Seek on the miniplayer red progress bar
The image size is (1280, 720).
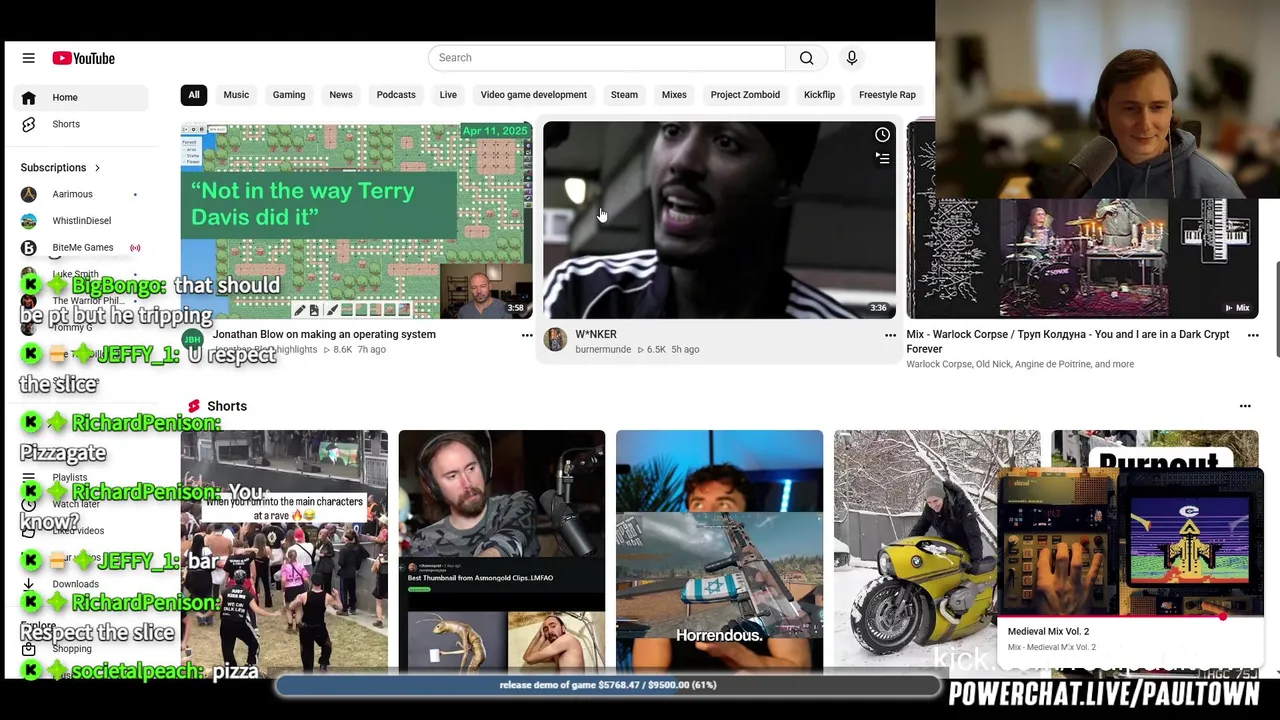(1131, 617)
